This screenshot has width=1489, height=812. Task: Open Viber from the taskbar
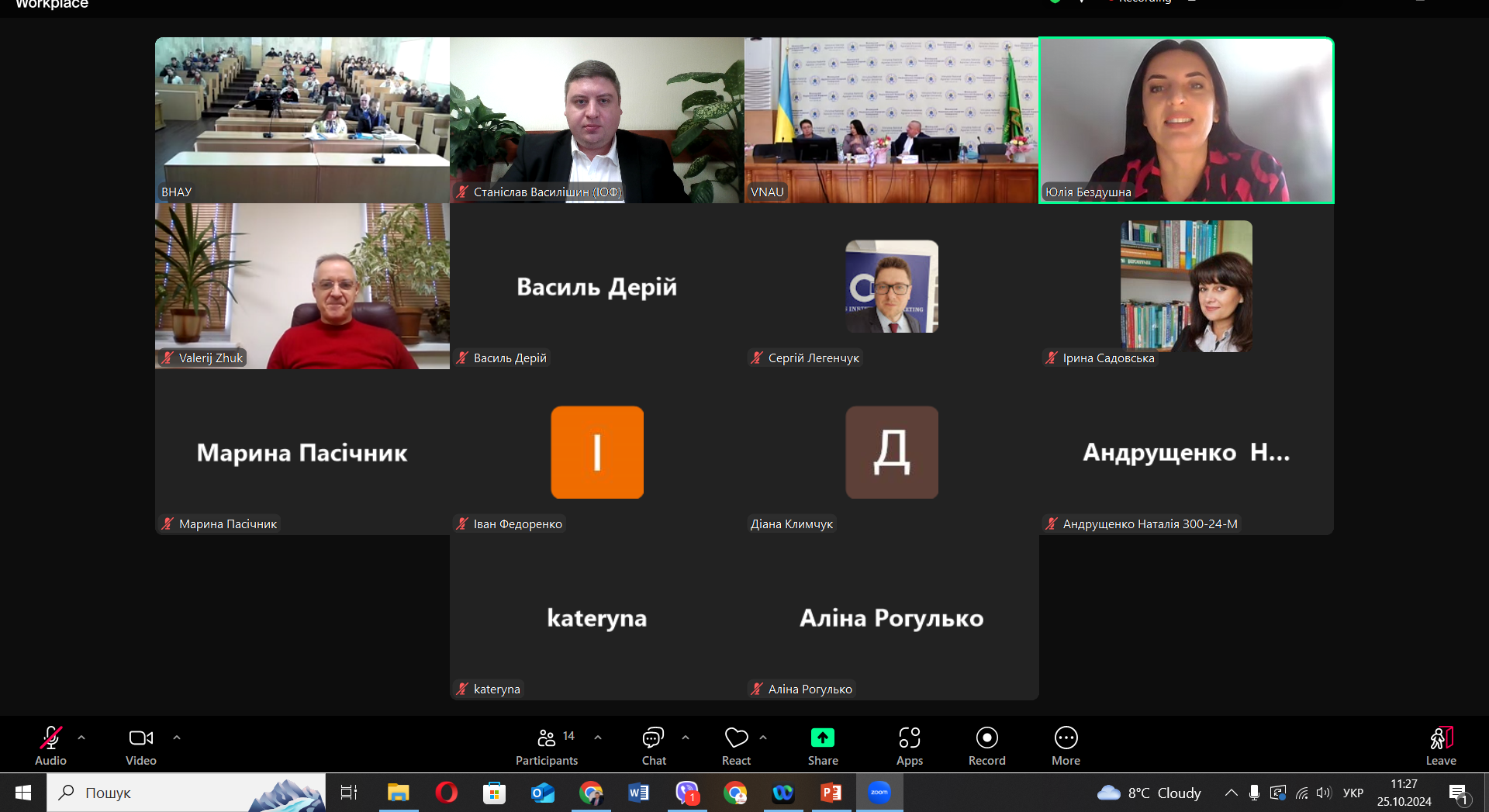[687, 793]
